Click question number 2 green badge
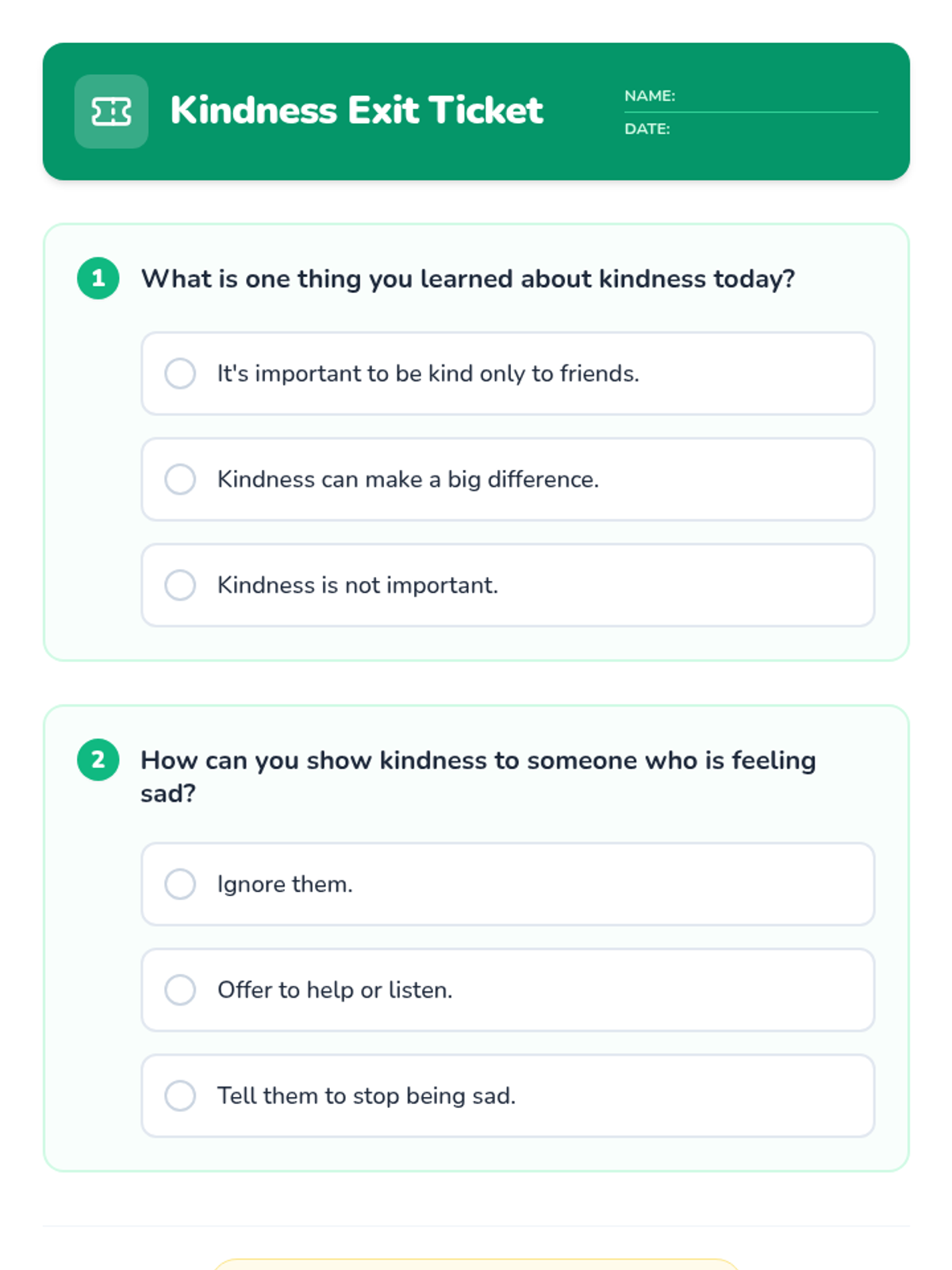 (x=98, y=760)
